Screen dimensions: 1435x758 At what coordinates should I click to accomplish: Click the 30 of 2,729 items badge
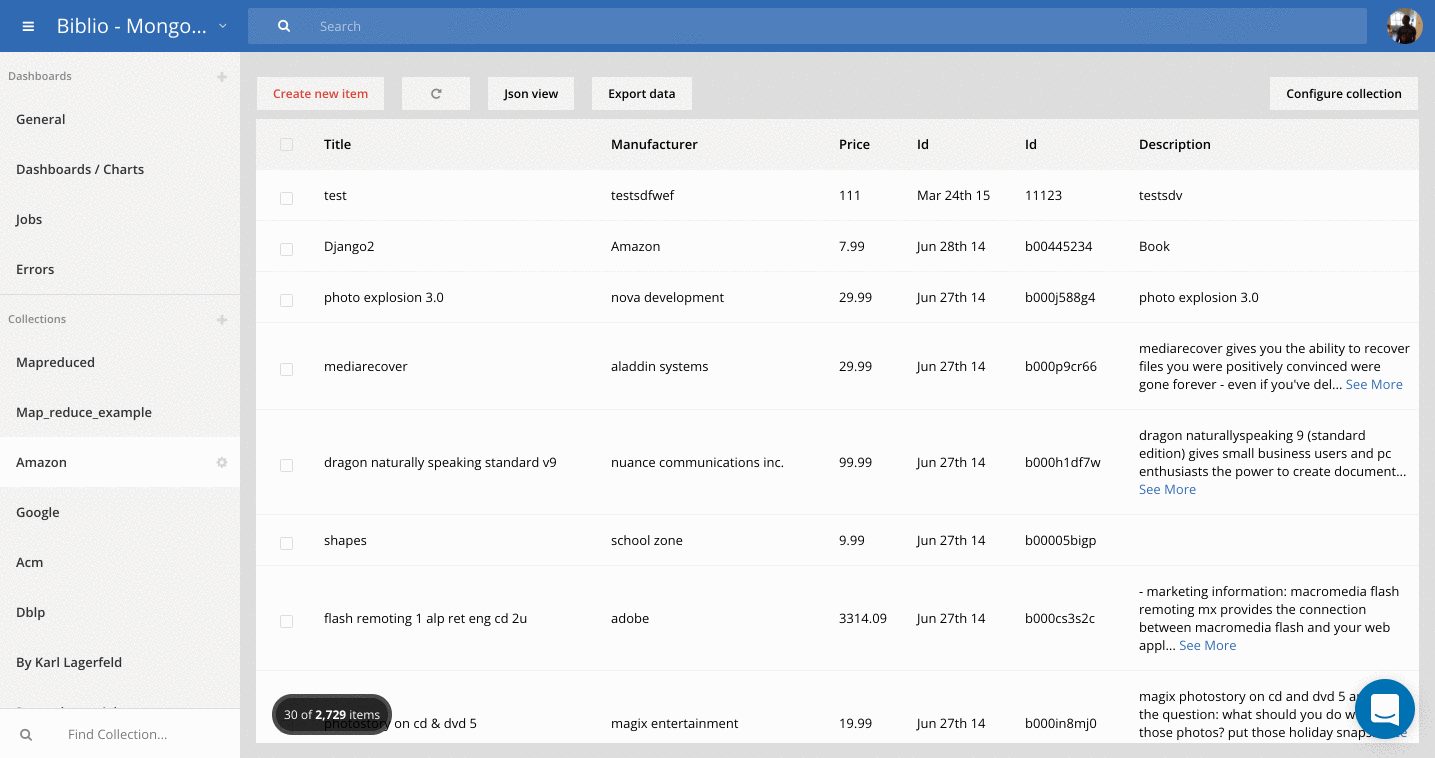click(x=332, y=714)
